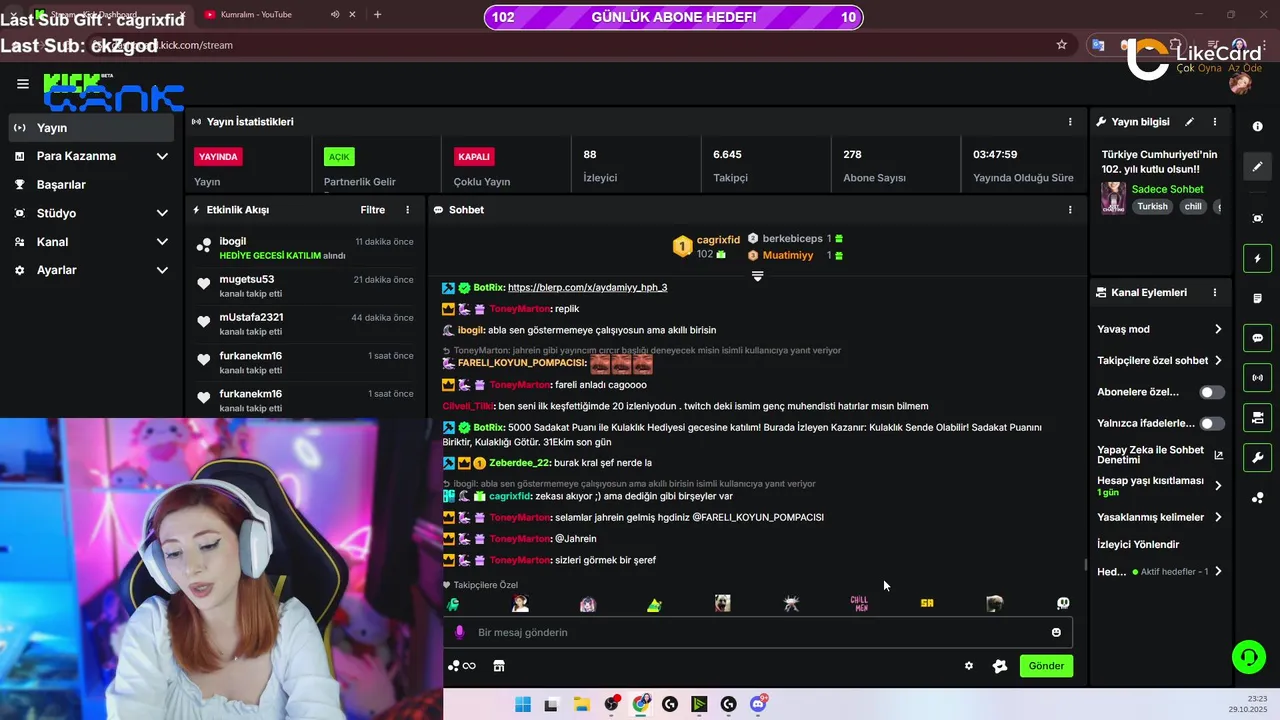Open chat settings gear icon
The width and height of the screenshot is (1280, 720).
968,666
